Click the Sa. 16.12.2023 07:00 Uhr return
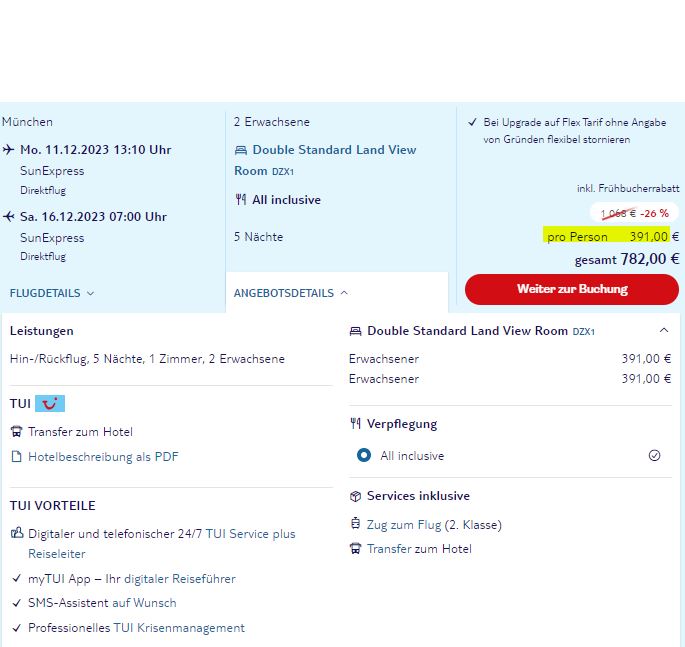Screen dimensions: 685x647 coord(93,217)
